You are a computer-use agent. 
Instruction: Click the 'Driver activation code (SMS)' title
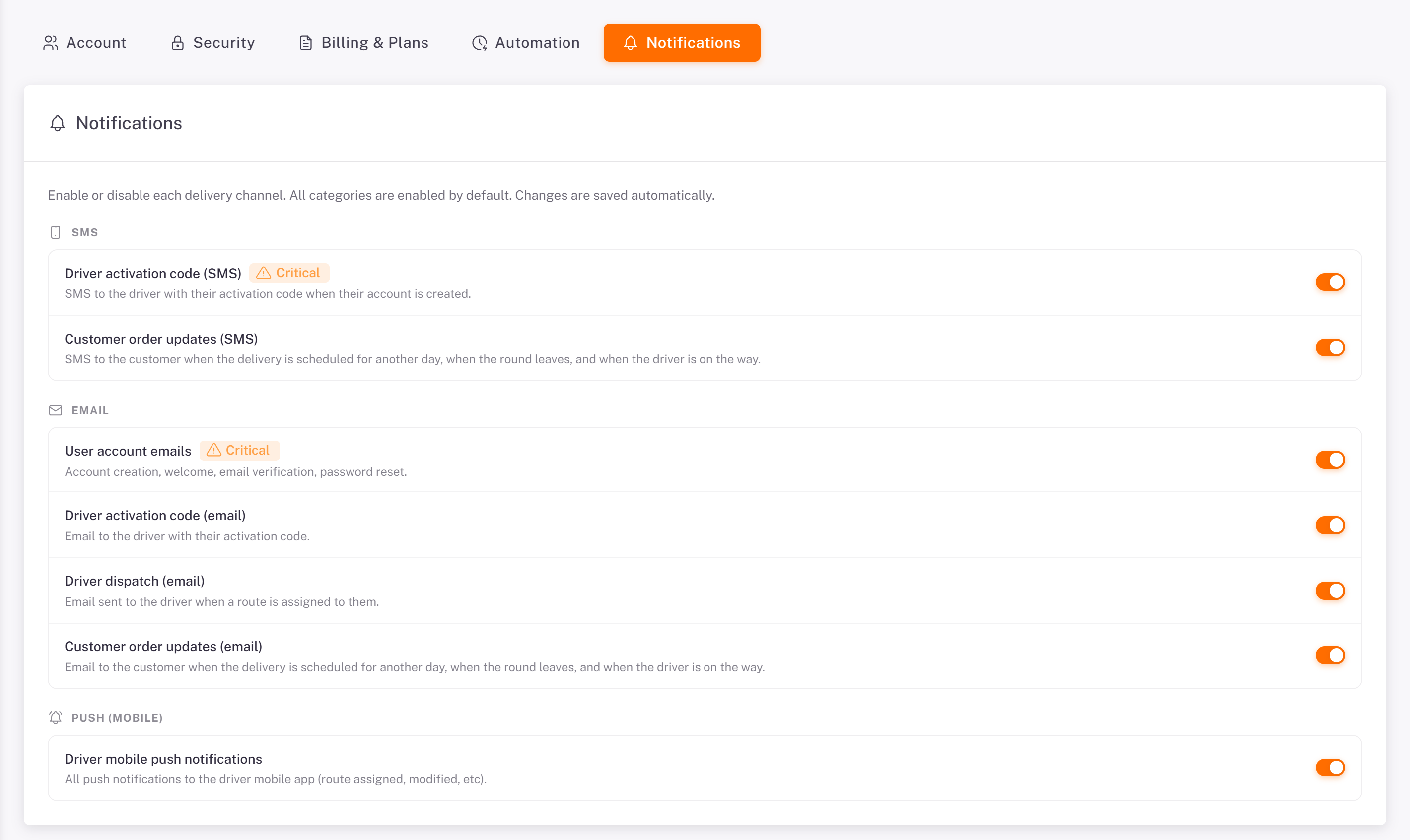pyautogui.click(x=153, y=274)
